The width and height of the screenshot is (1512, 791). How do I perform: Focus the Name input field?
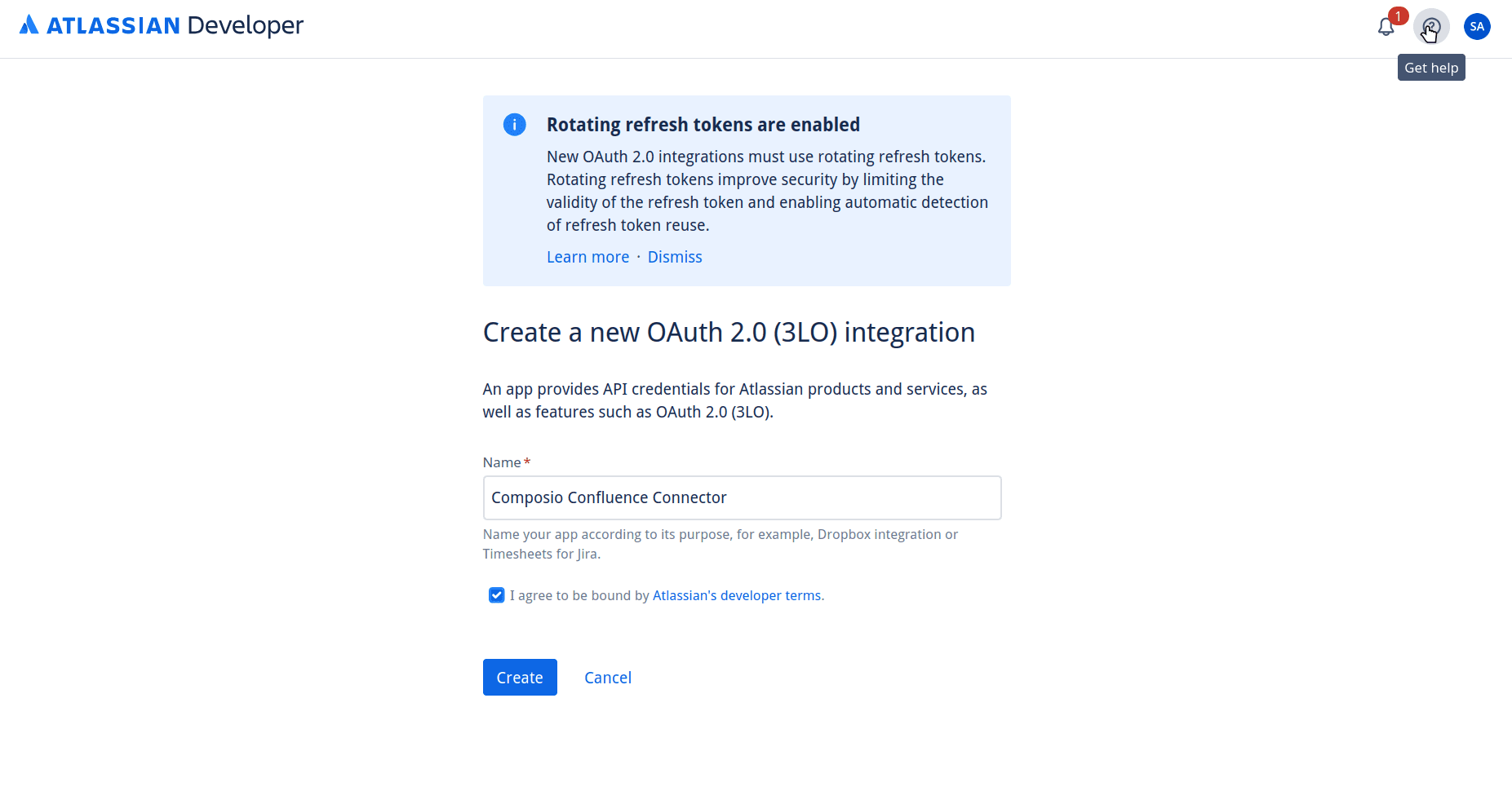click(742, 497)
